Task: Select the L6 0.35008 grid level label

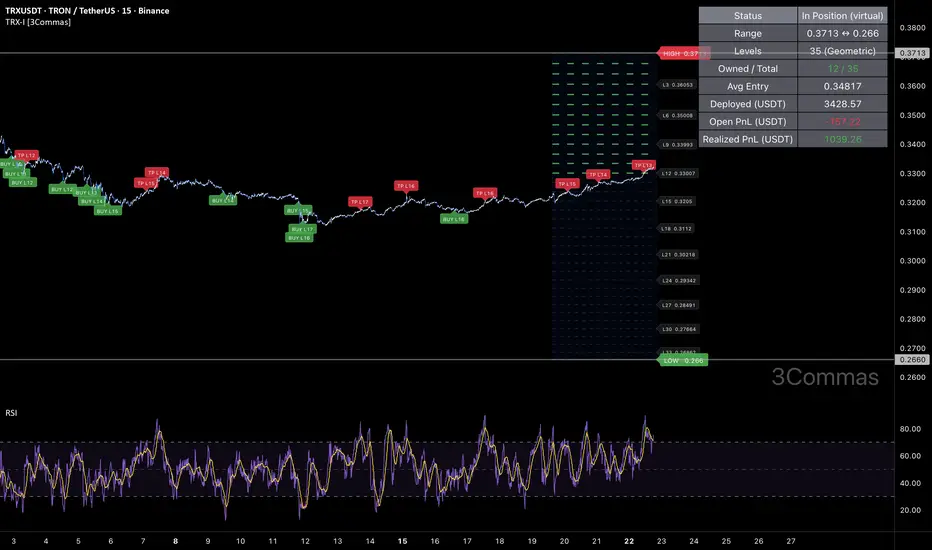Action: coord(678,115)
